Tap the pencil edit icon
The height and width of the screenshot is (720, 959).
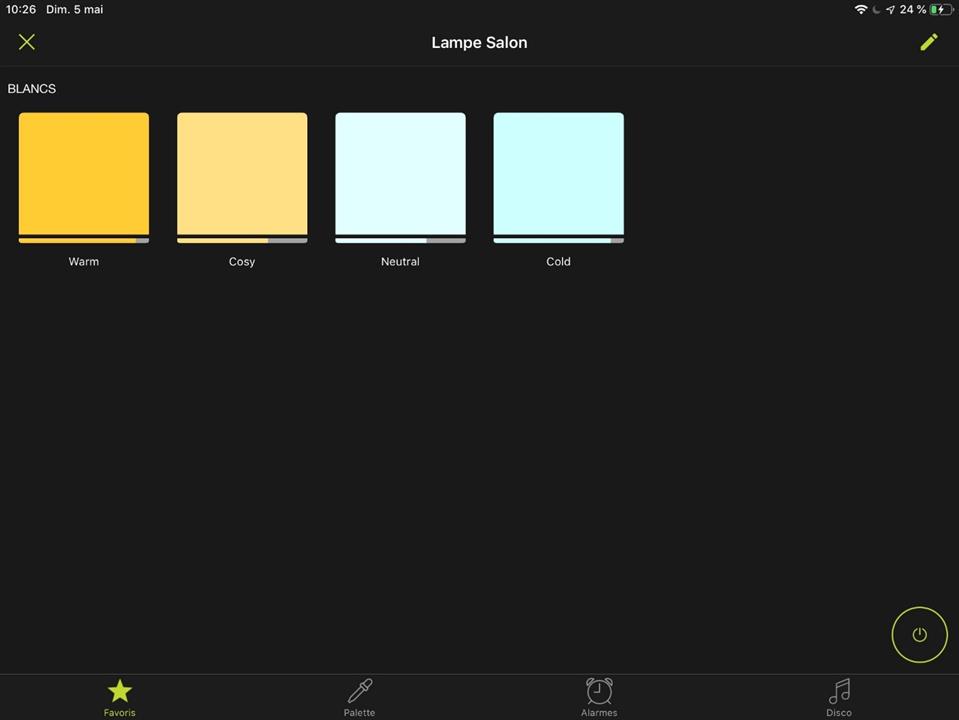tap(929, 42)
